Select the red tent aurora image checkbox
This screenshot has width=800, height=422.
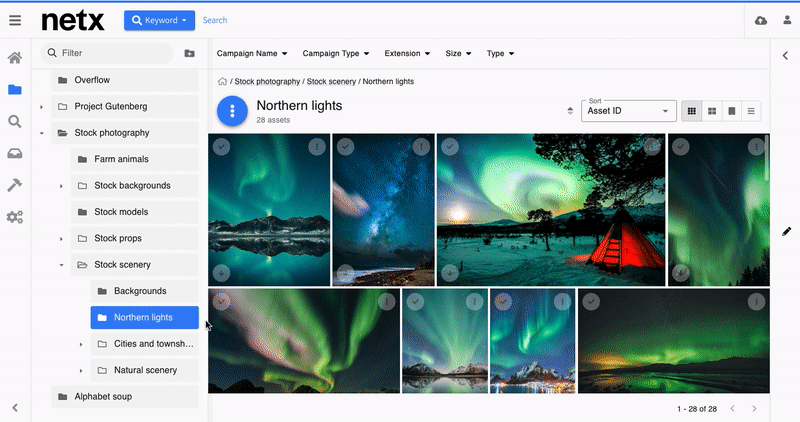click(x=450, y=147)
